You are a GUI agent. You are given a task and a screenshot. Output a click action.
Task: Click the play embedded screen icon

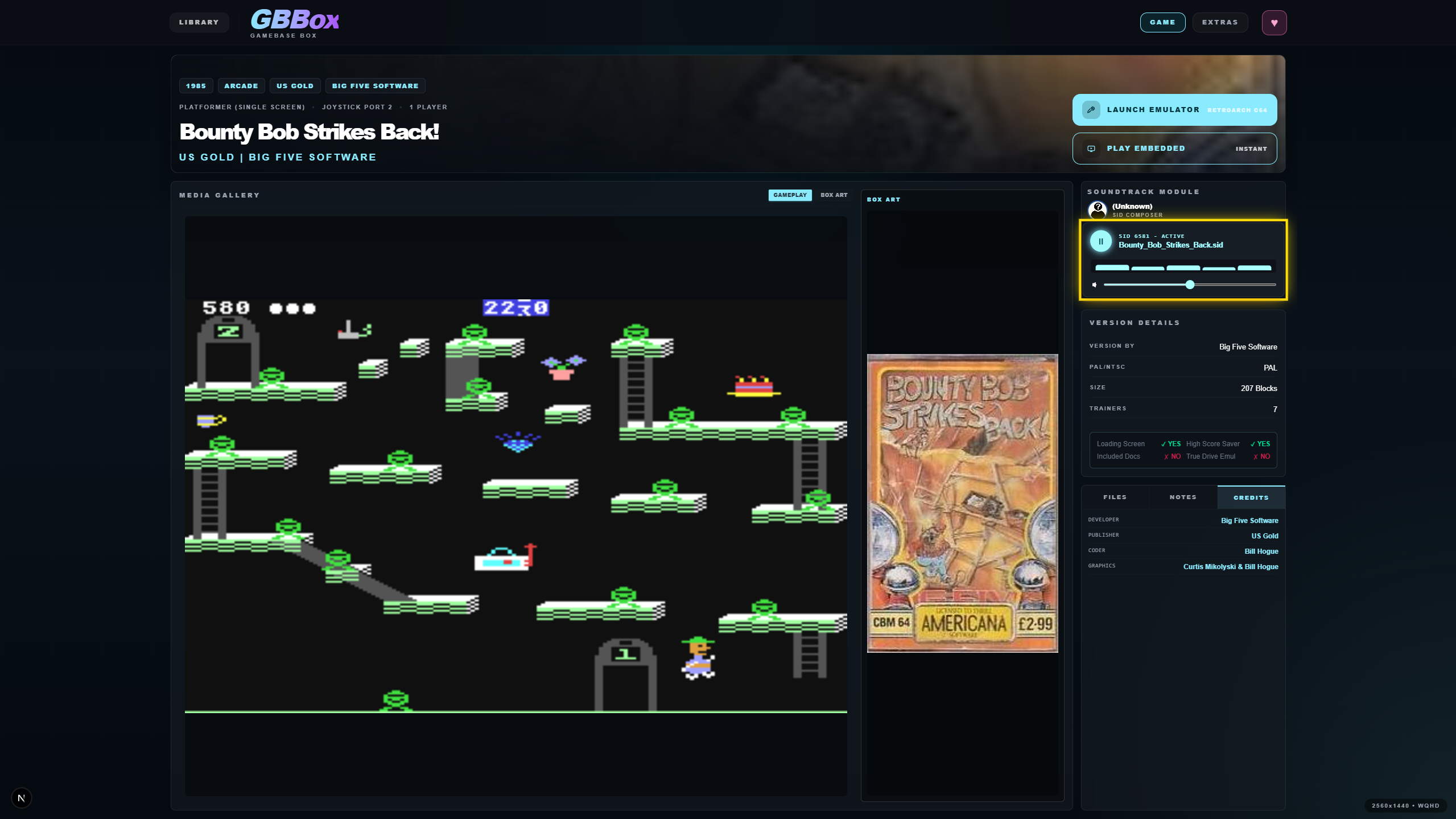coord(1091,149)
